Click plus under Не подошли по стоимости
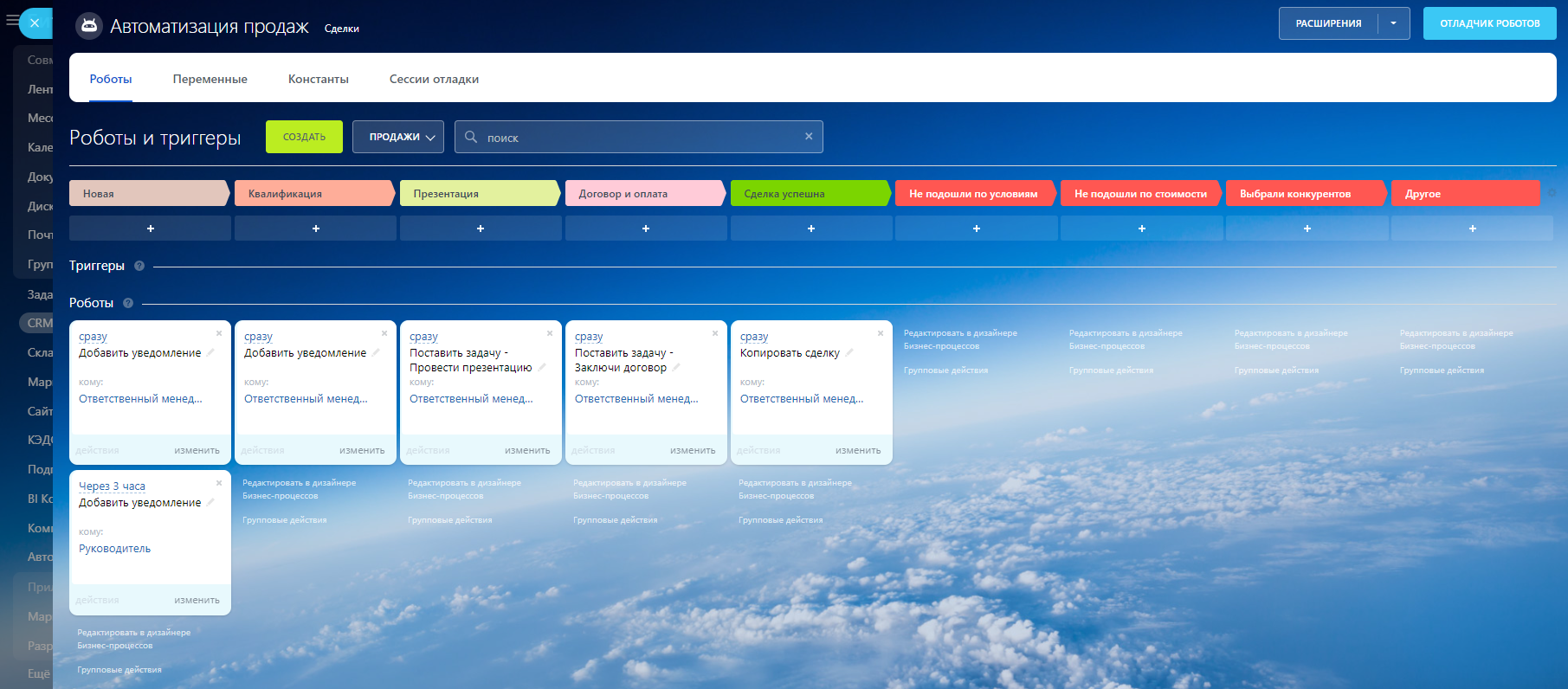1568x689 pixels. [1142, 229]
